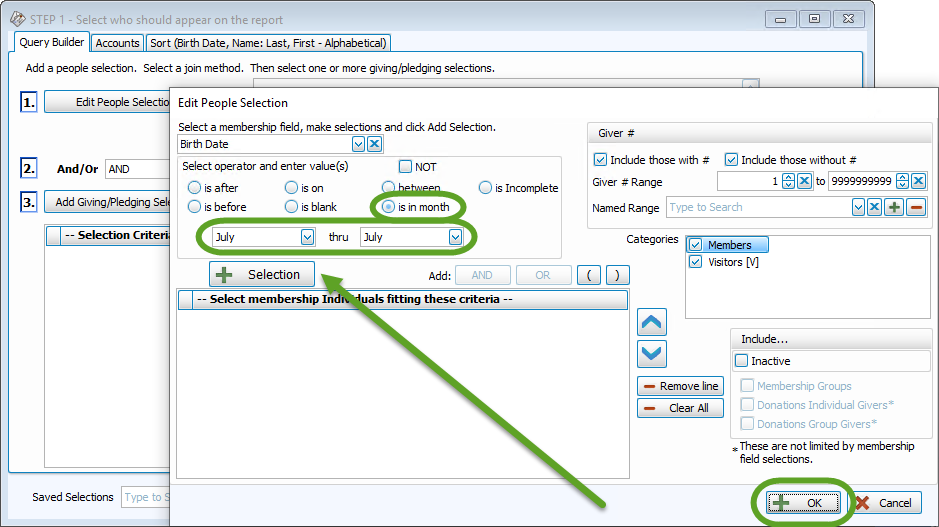Image resolution: width=939 pixels, height=527 pixels.
Task: Open the thru month dropdown
Action: tap(455, 237)
